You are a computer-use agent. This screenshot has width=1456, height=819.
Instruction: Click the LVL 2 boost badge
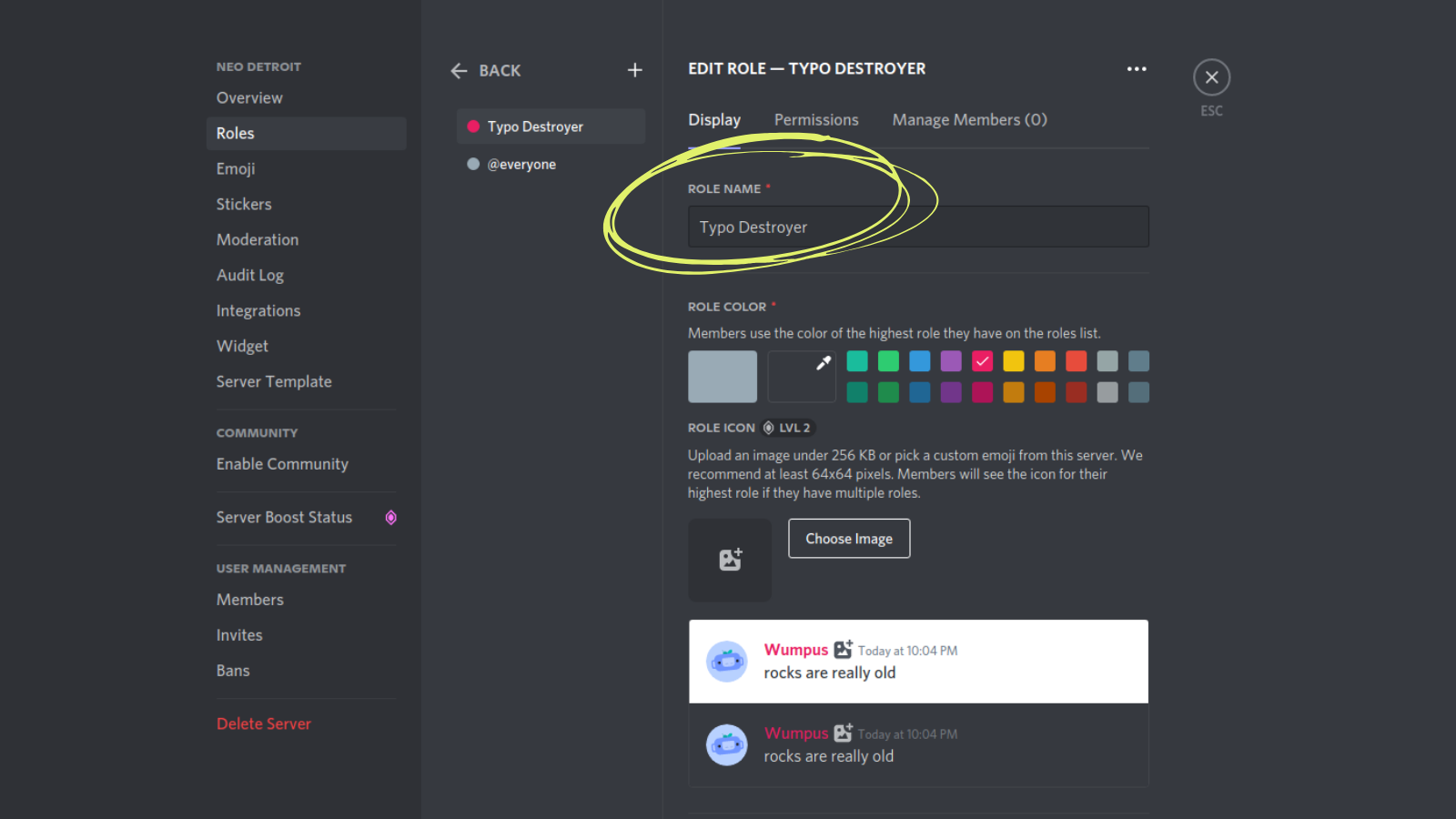click(x=786, y=427)
